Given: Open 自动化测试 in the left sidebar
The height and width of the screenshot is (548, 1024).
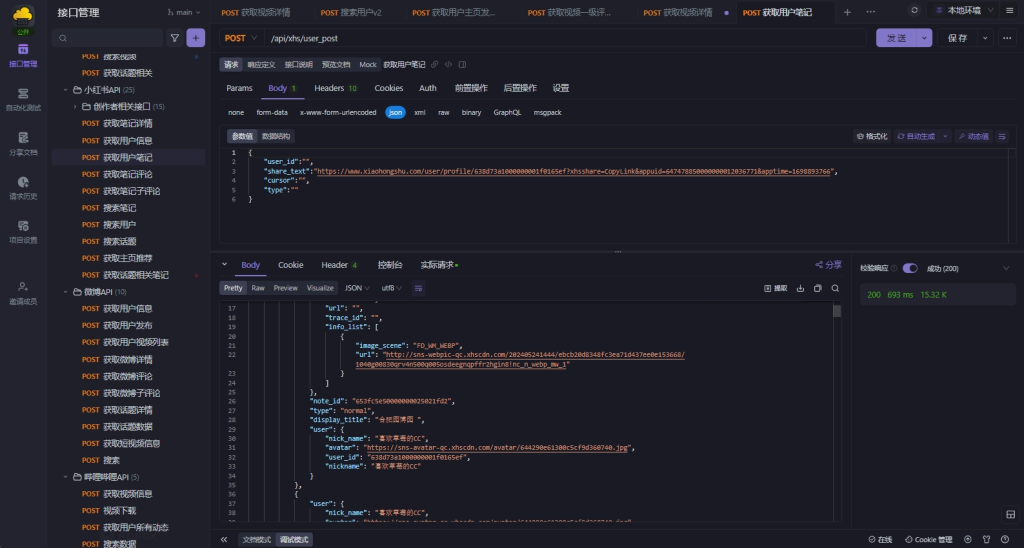Looking at the screenshot, I should pos(23,98).
